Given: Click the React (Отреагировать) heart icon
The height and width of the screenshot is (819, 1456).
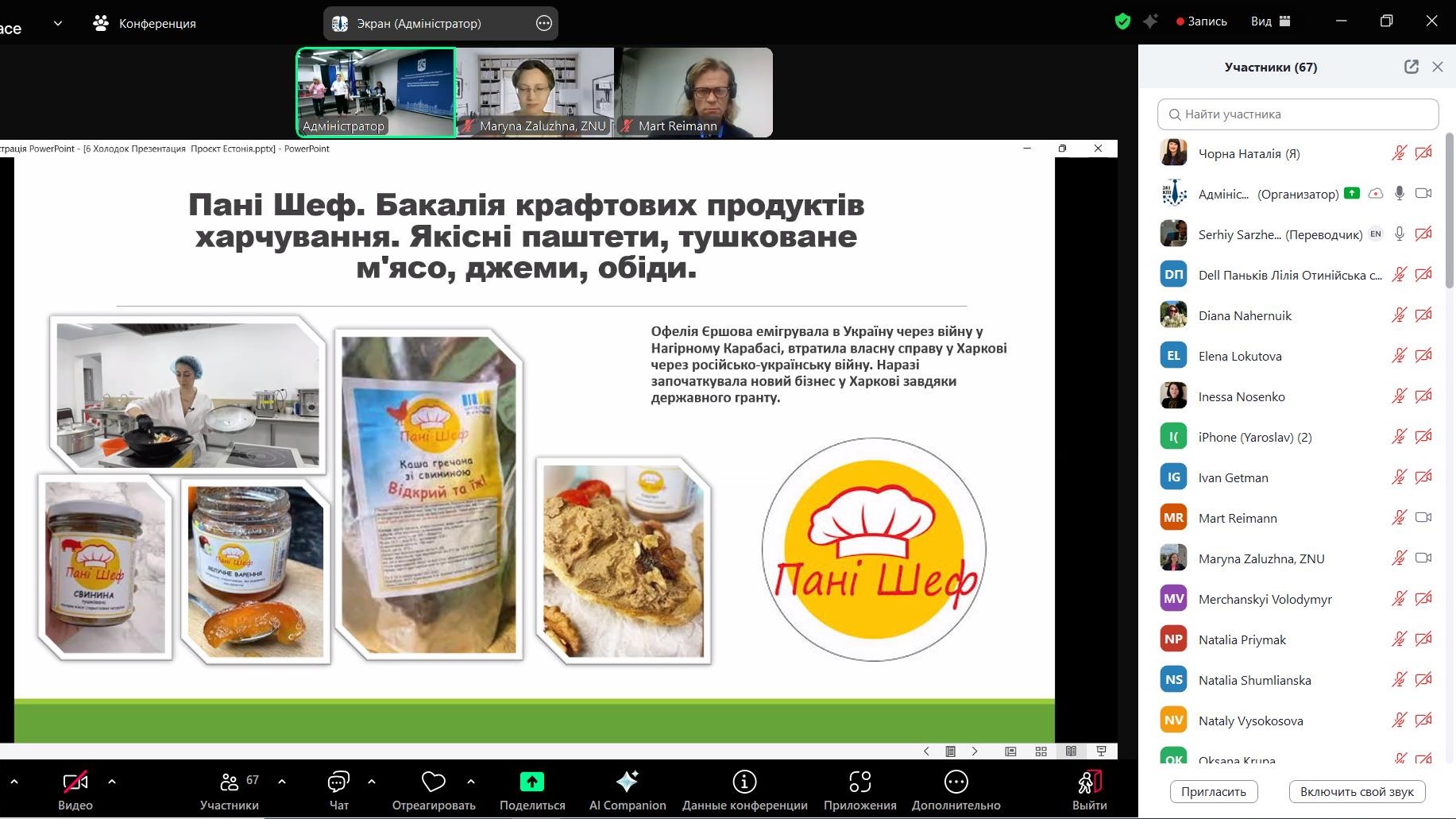Looking at the screenshot, I should pos(434,782).
